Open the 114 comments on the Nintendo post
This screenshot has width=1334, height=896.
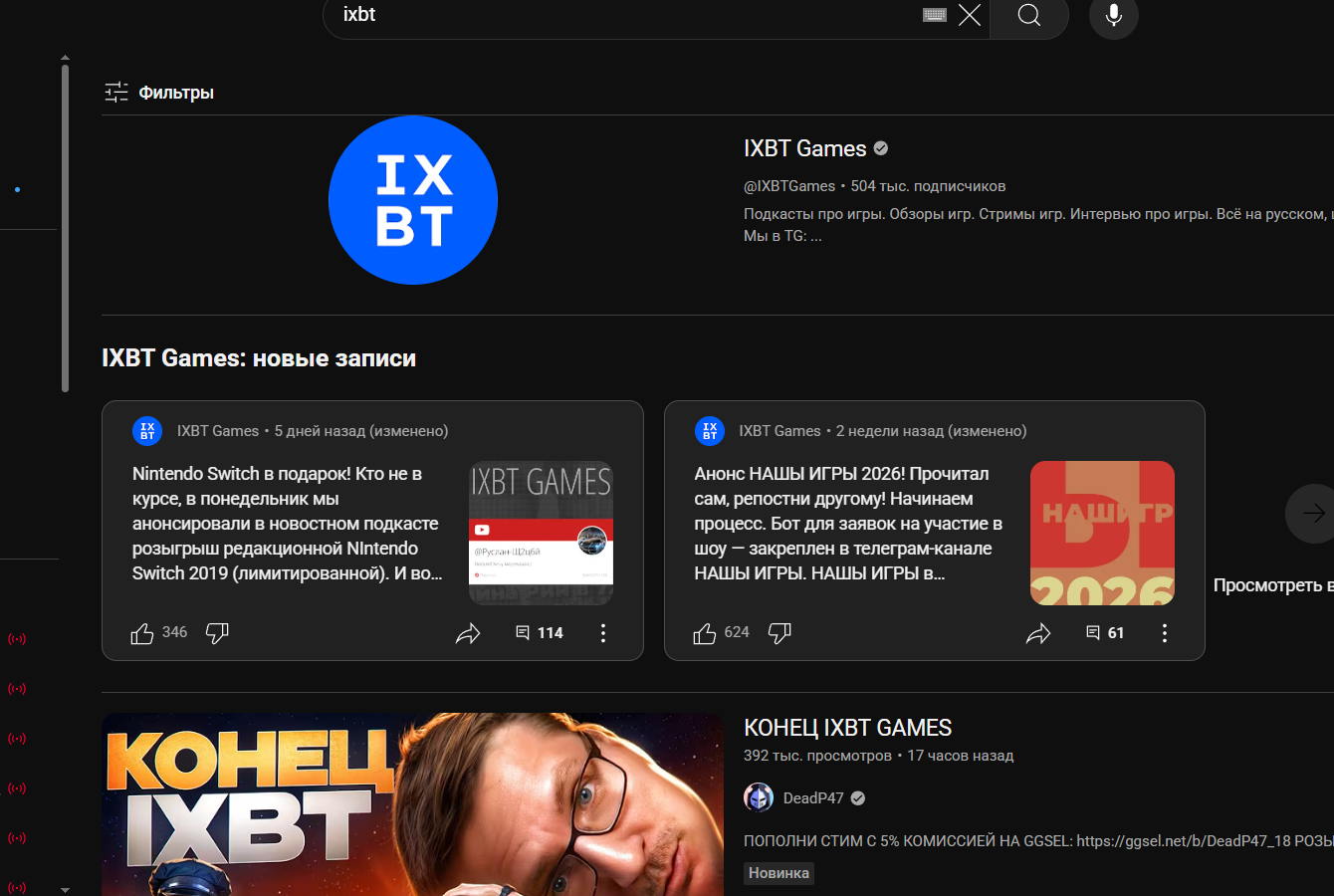pyautogui.click(x=540, y=633)
